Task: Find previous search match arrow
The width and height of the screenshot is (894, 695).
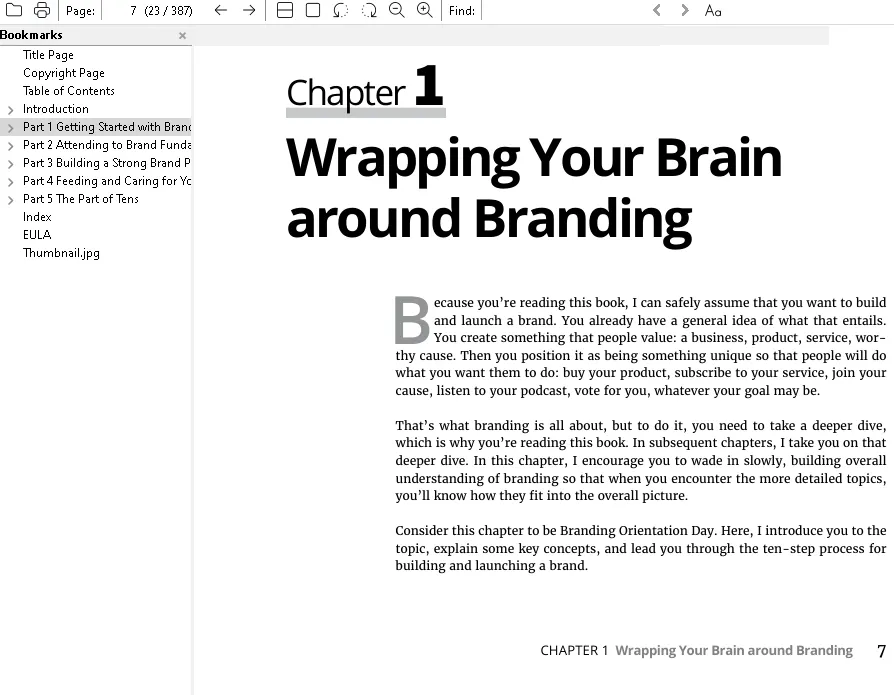Action: pyautogui.click(x=657, y=11)
